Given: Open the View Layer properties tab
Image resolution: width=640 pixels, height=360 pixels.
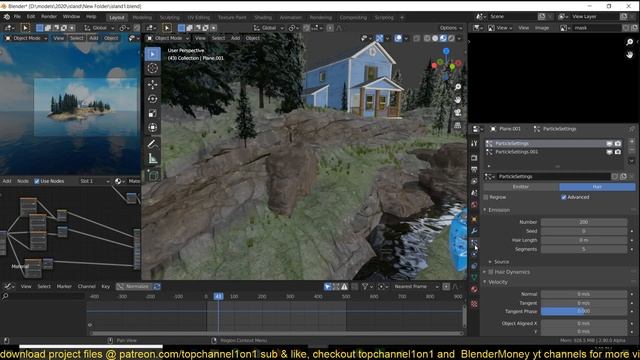Looking at the screenshot, I should click(x=474, y=181).
